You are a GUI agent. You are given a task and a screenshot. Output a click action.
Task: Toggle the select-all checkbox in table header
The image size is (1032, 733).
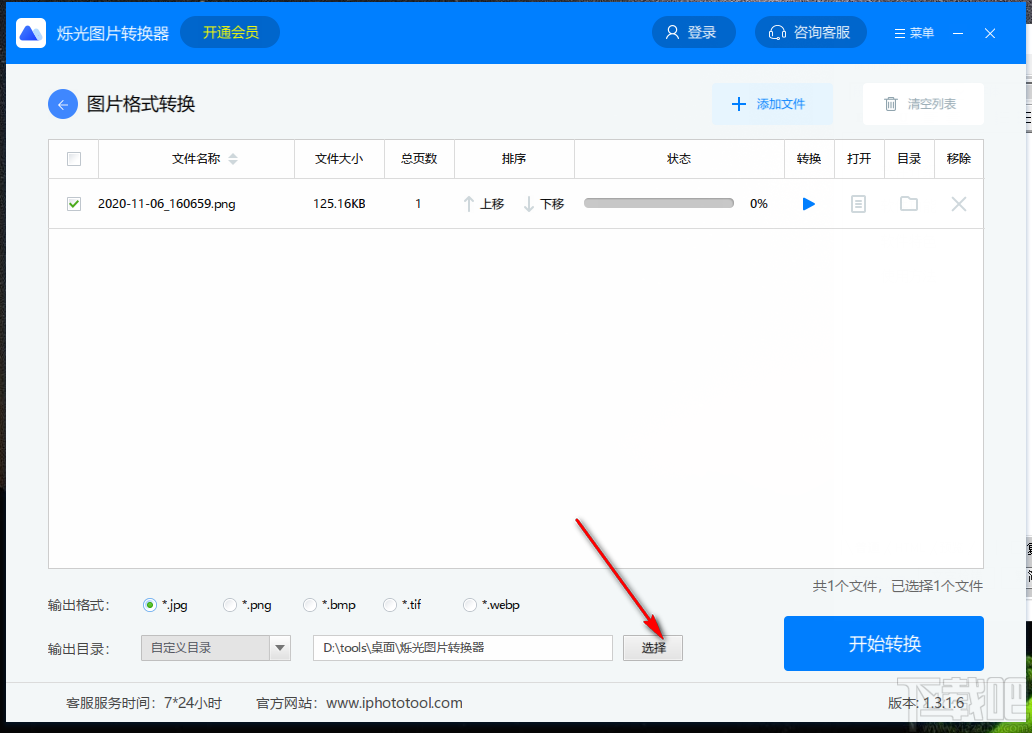pyautogui.click(x=72, y=158)
